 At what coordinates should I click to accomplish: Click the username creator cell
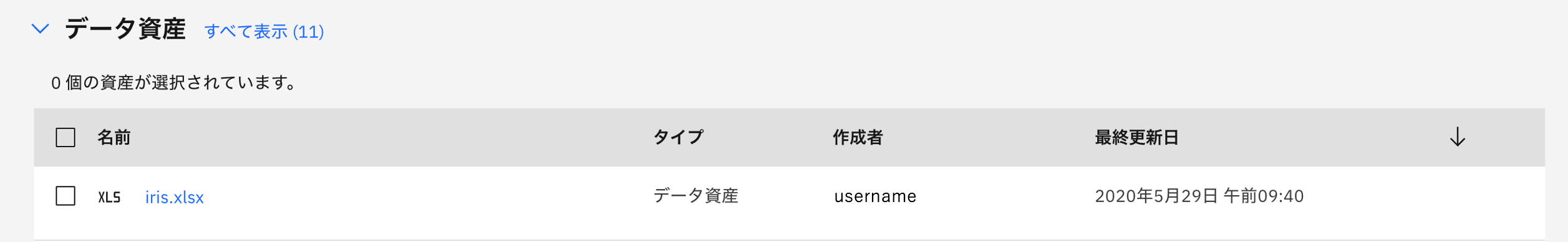(x=875, y=196)
